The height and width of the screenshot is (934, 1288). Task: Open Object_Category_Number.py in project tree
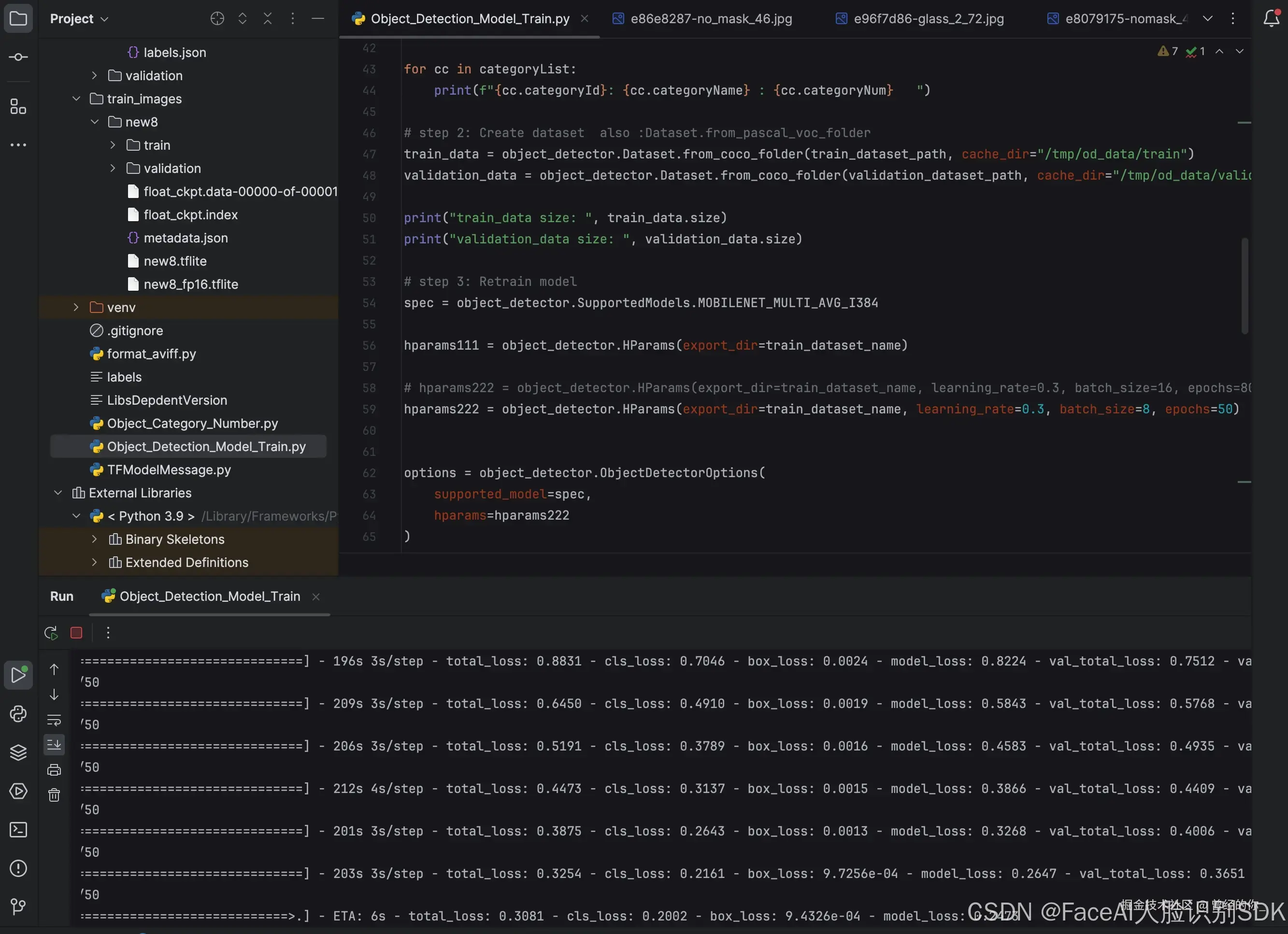tap(192, 424)
